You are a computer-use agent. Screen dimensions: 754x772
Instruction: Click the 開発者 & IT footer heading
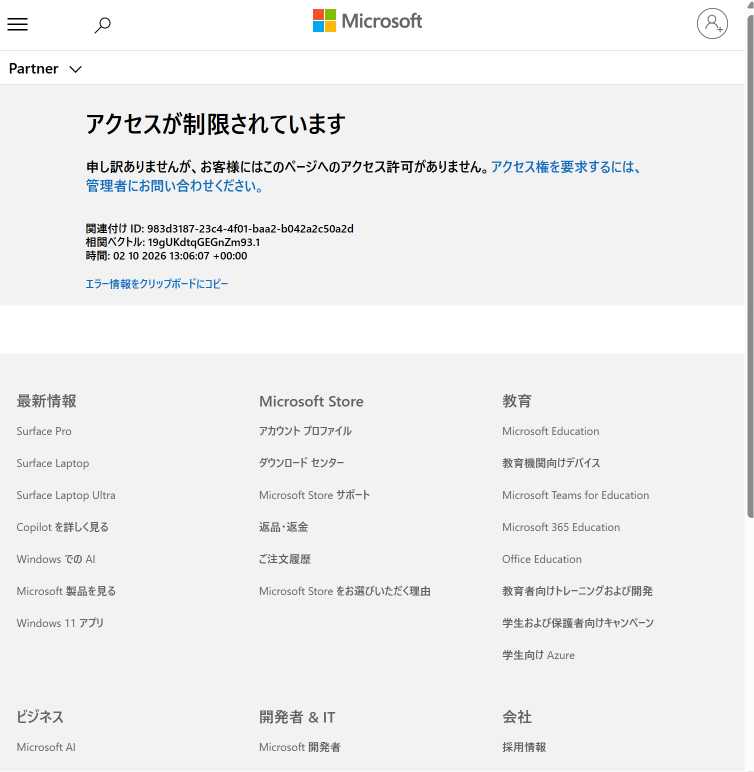[297, 717]
